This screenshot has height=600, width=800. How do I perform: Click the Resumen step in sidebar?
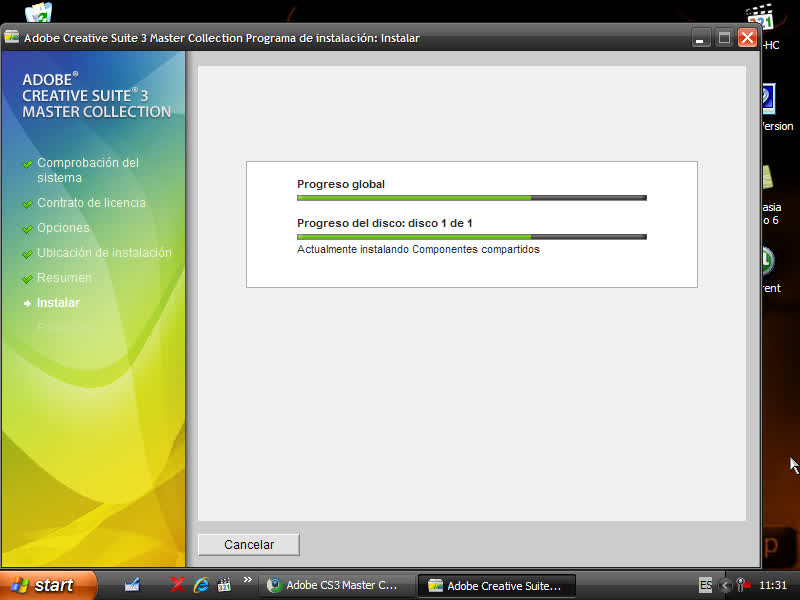coord(64,278)
